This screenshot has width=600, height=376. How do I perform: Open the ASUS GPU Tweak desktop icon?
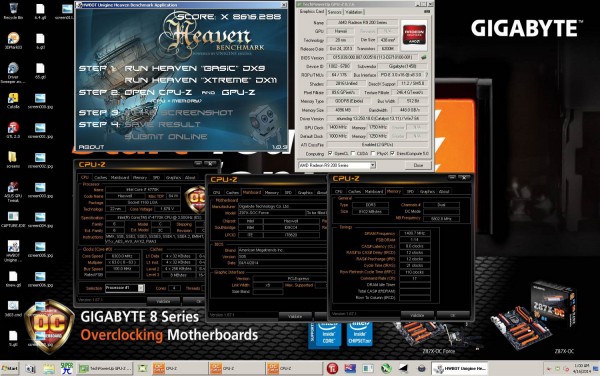(x=13, y=191)
